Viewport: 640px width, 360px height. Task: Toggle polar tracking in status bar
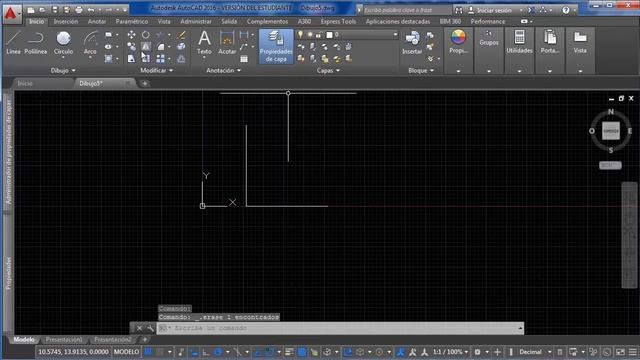[x=218, y=352]
